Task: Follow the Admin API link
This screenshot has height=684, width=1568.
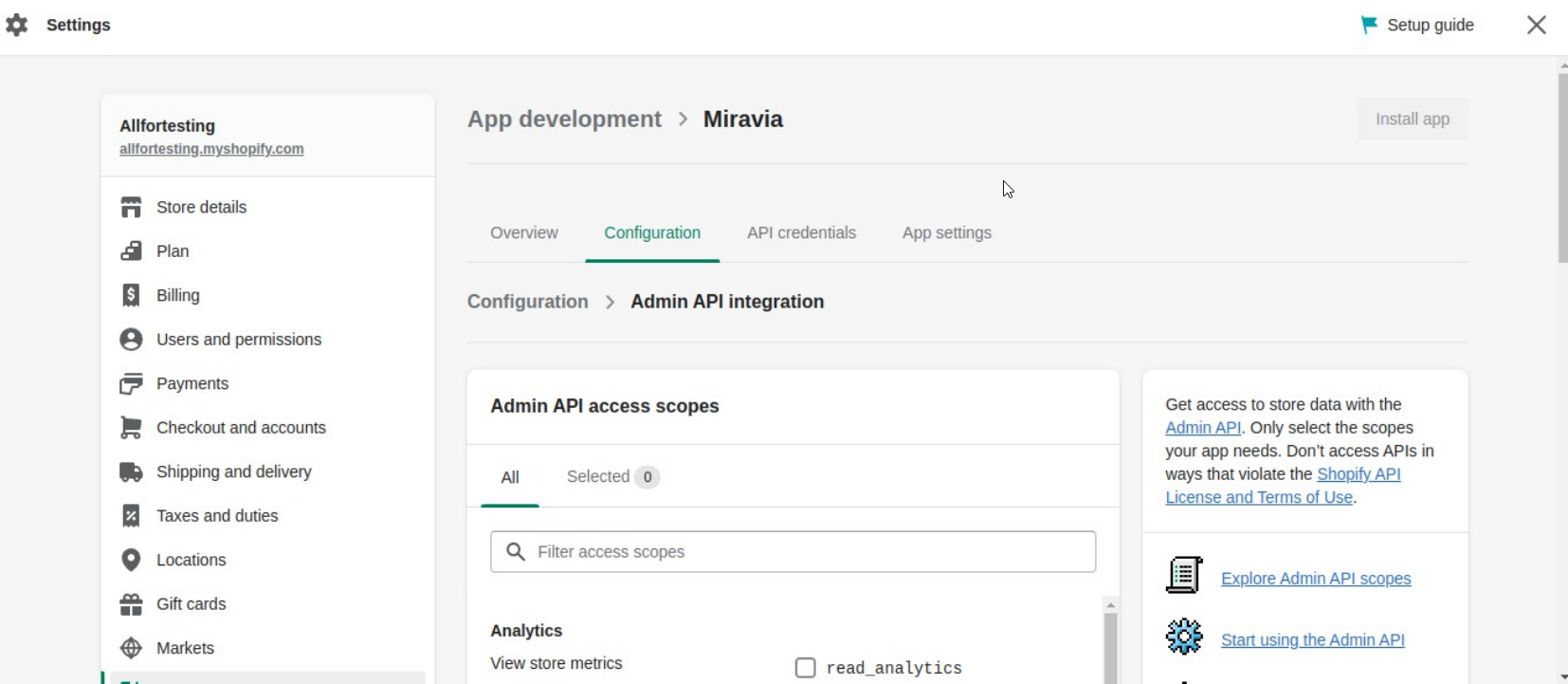Action: pos(1203,428)
